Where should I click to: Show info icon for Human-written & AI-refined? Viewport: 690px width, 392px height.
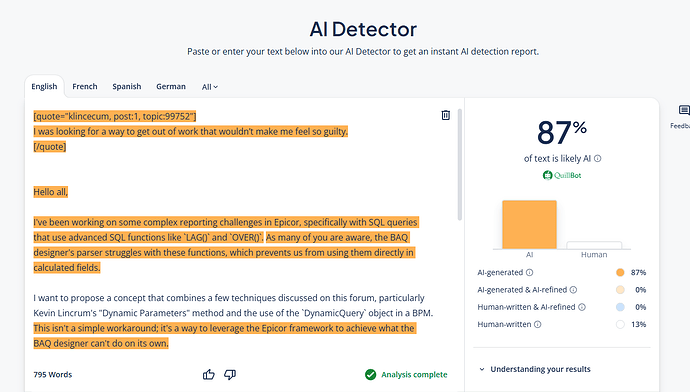pos(582,307)
